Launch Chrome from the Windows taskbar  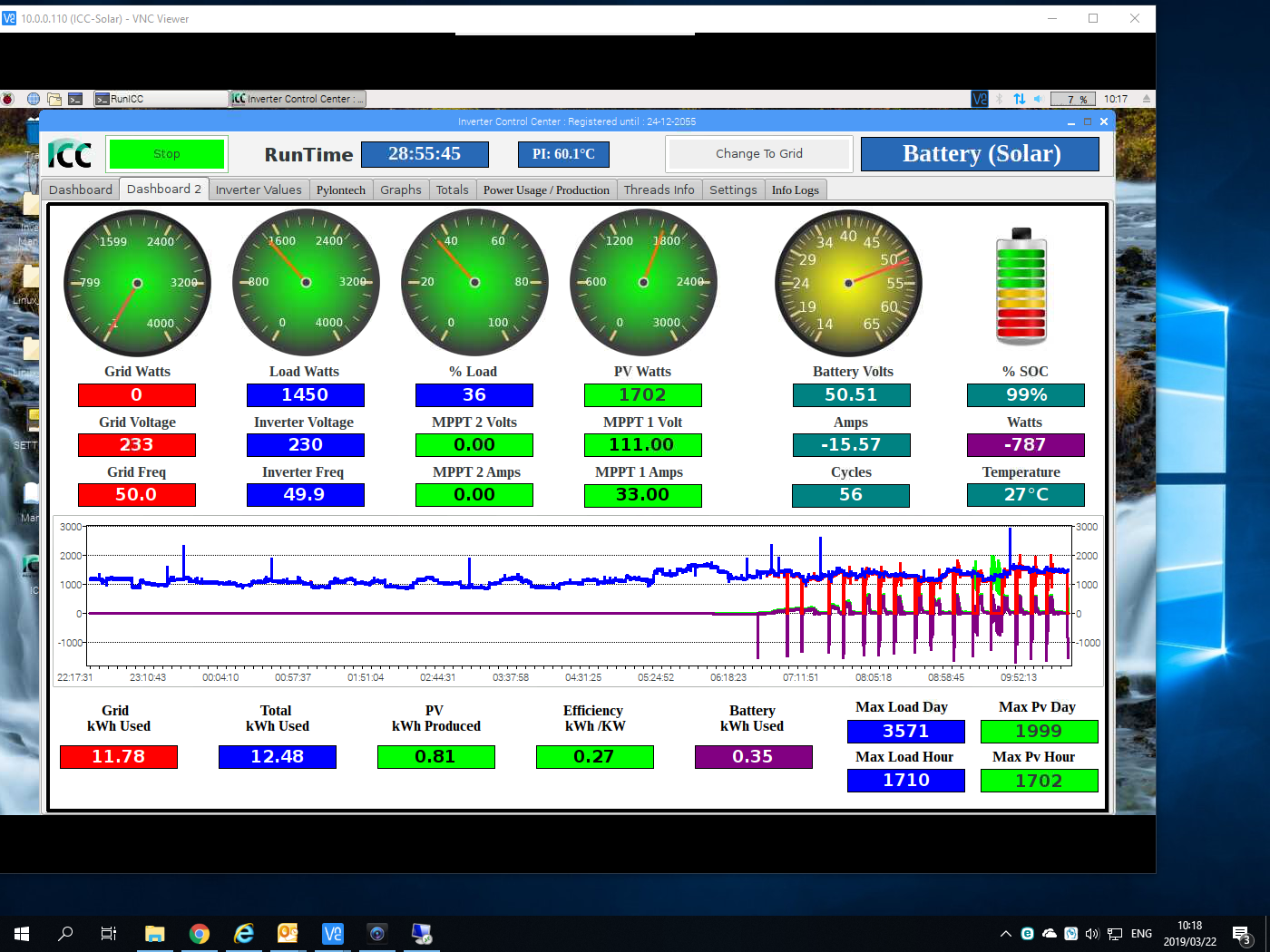pyautogui.click(x=200, y=933)
